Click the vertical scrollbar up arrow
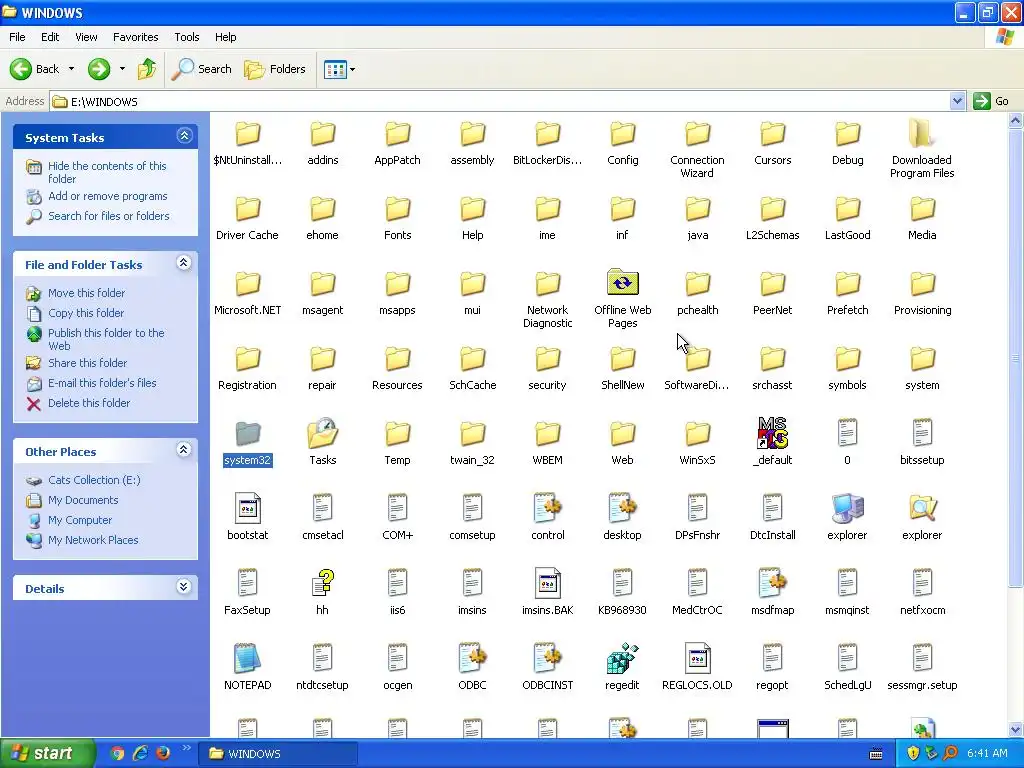 point(1016,120)
